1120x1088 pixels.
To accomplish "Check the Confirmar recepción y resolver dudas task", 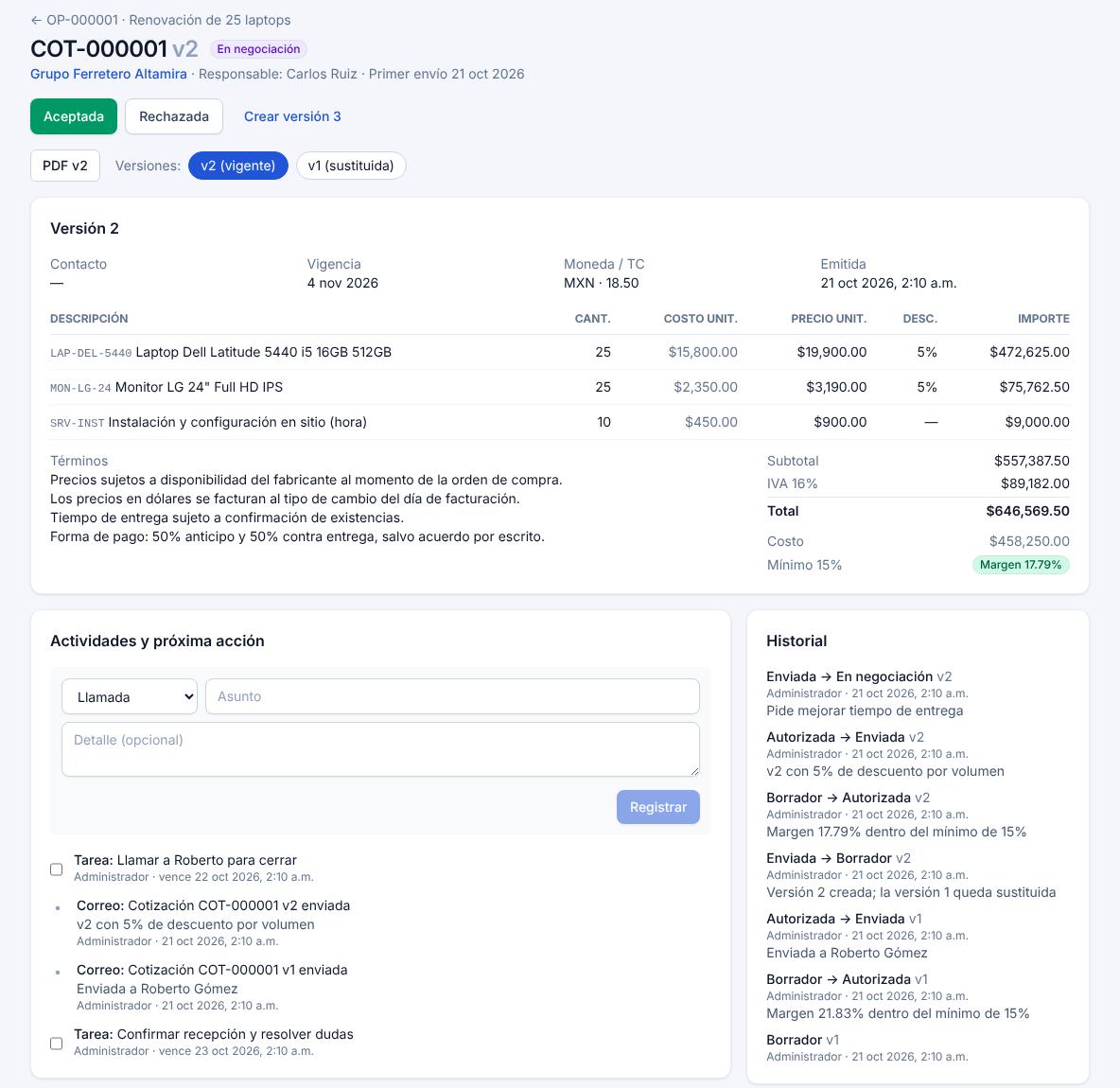I will [57, 1044].
